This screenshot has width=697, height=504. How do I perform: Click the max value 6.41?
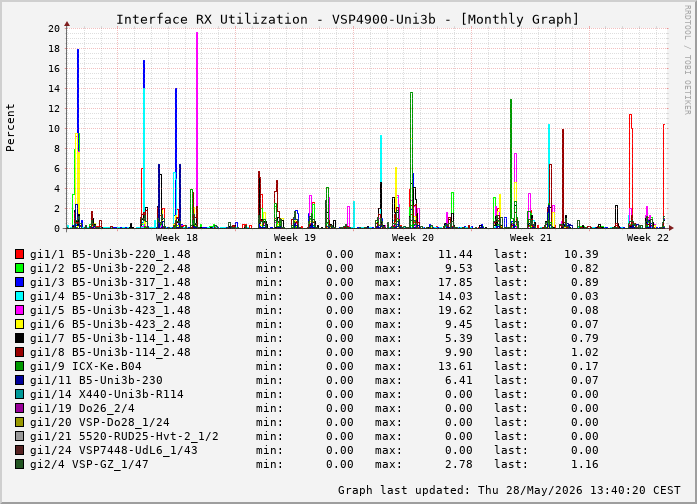[459, 380]
